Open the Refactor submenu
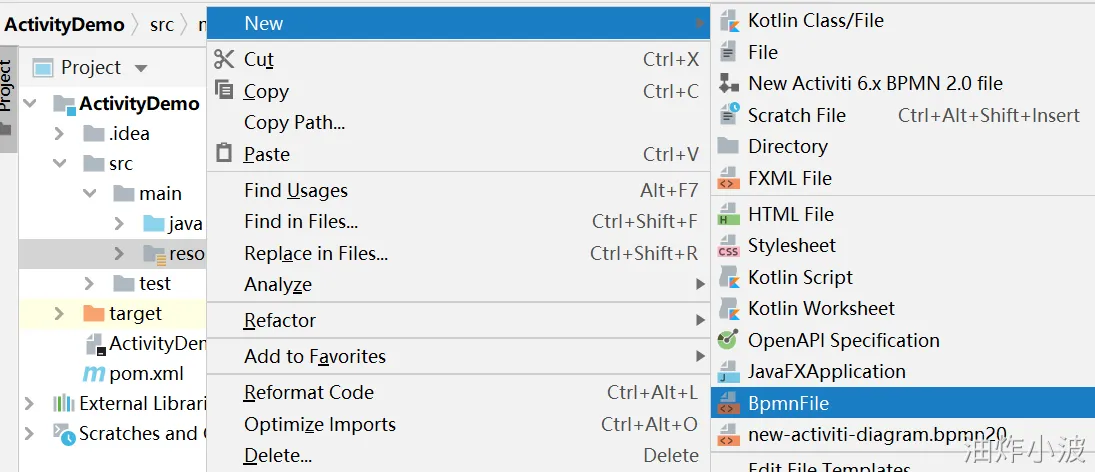Screen dimensions: 1095x472 pos(280,320)
